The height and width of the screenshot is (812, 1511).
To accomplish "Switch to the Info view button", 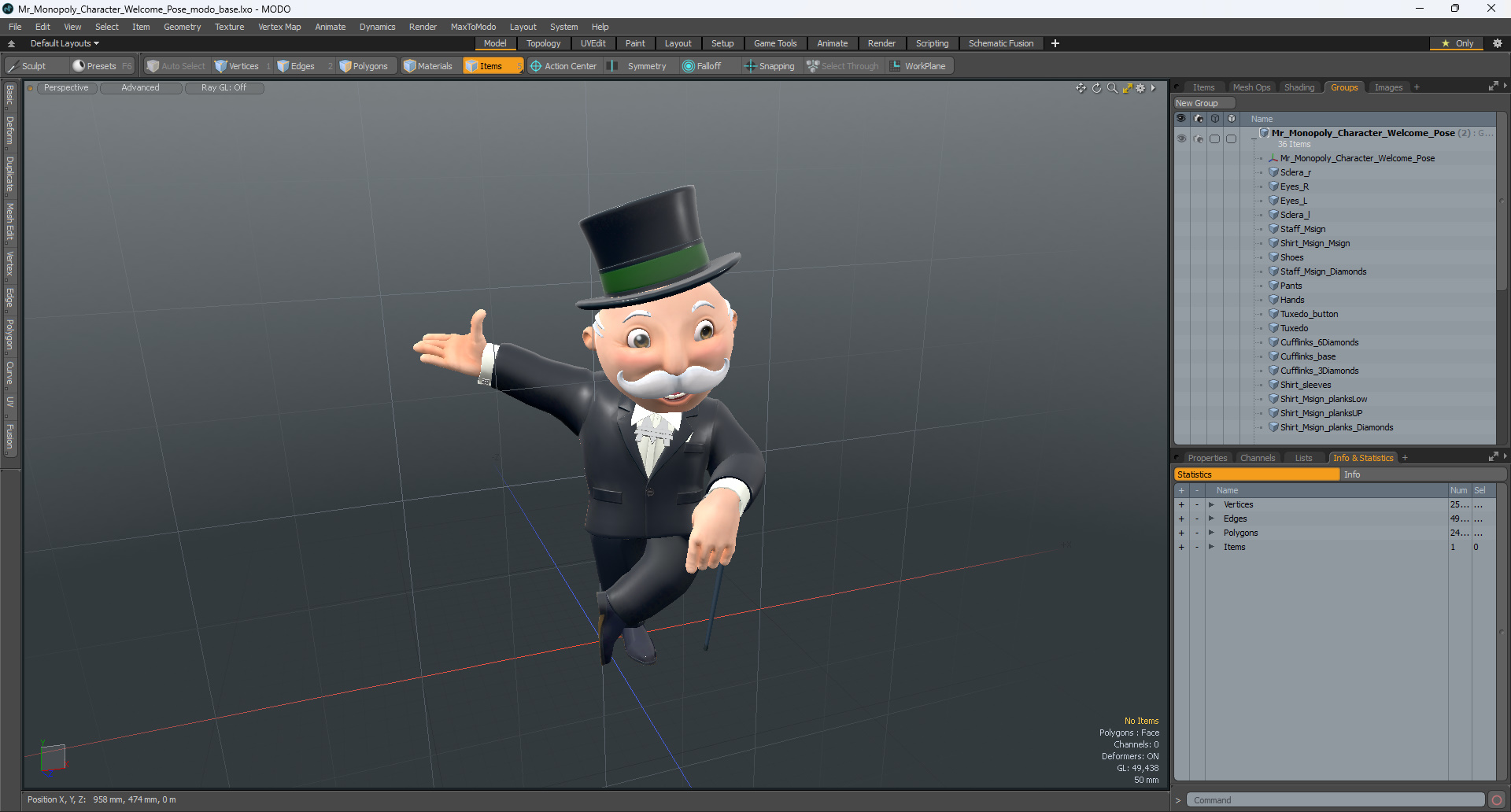I will [1422, 474].
